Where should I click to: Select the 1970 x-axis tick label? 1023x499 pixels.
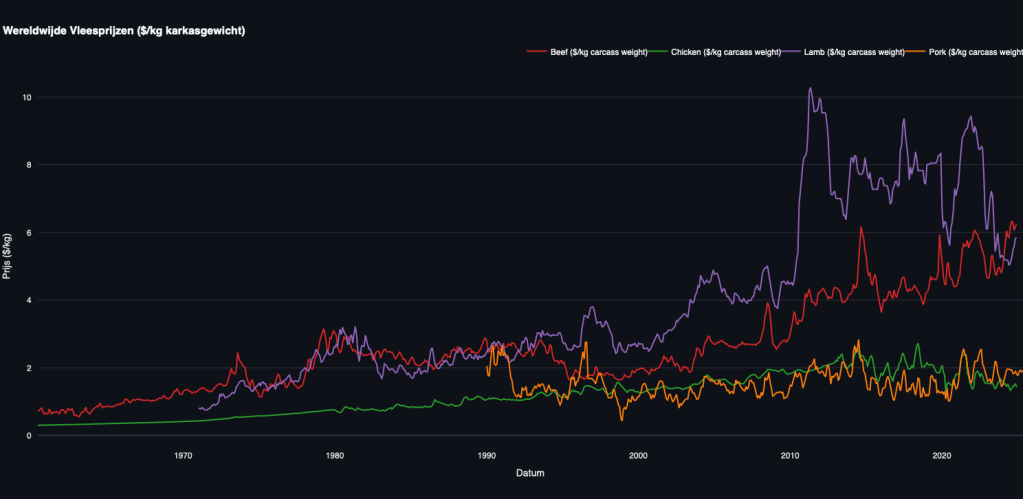tap(183, 454)
